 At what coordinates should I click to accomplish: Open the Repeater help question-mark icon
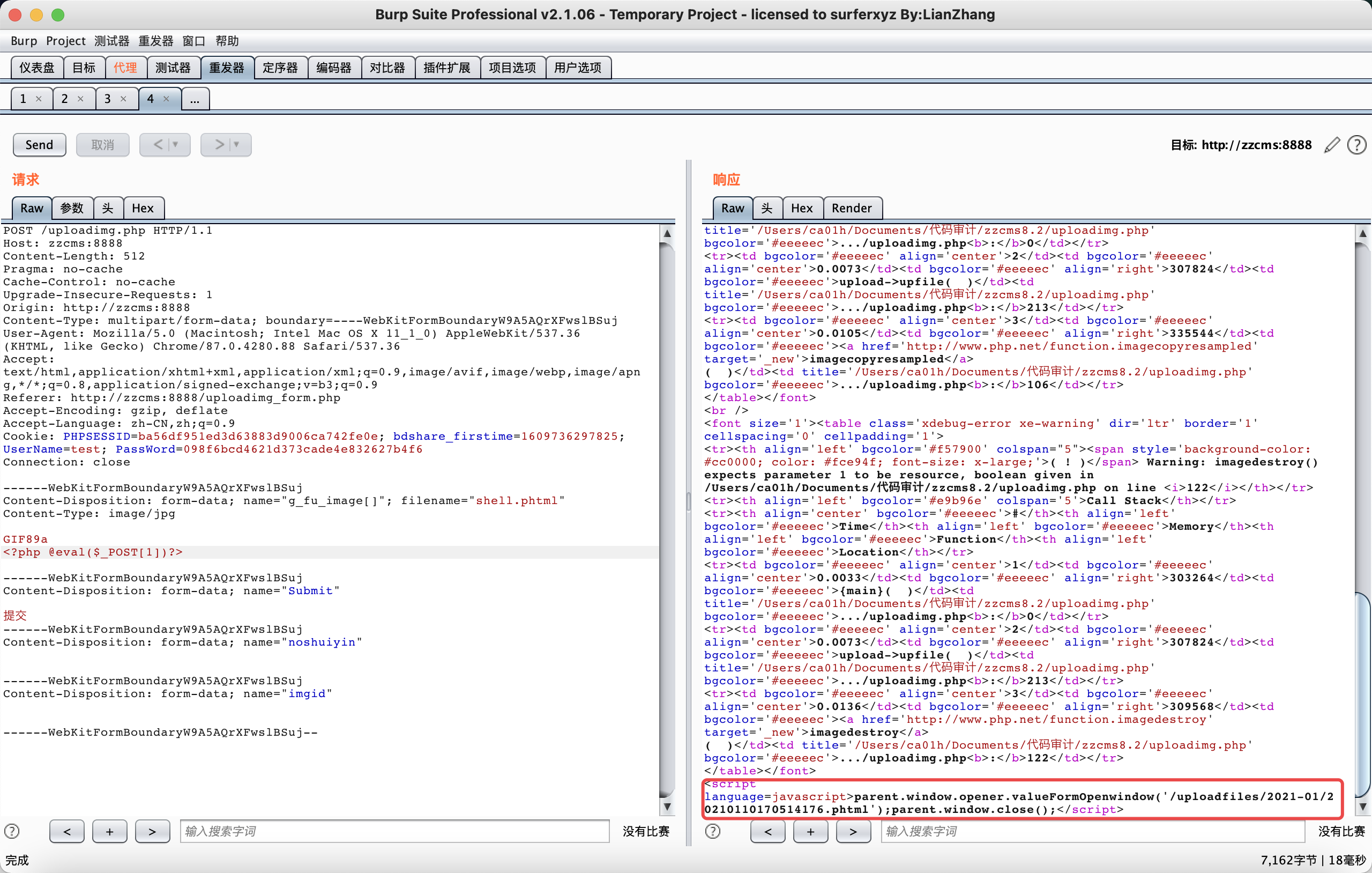click(x=1356, y=145)
